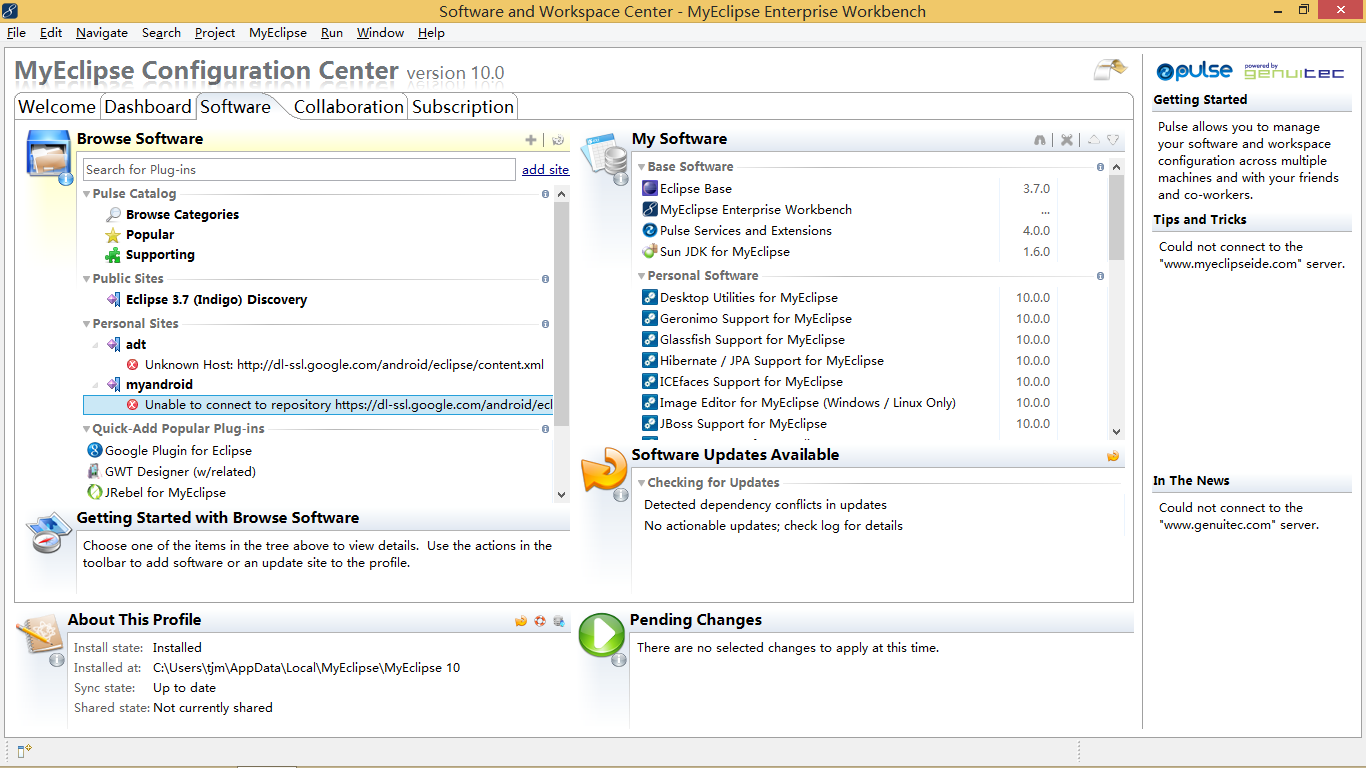Click the remove software X icon in My Software
The image size is (1366, 768).
(x=1067, y=140)
